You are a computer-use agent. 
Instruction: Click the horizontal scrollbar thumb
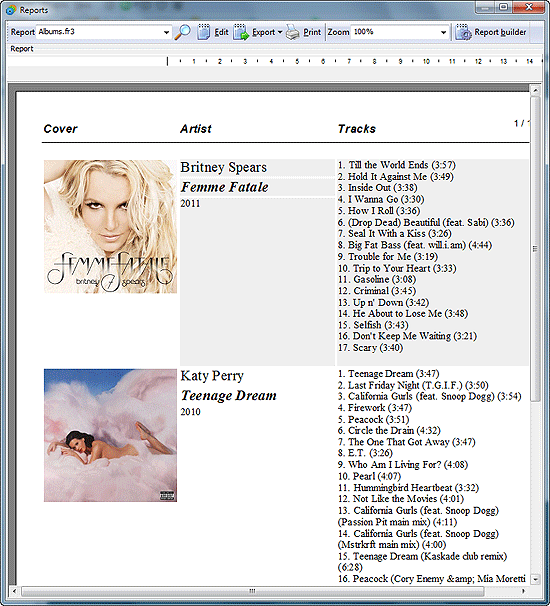(x=252, y=591)
